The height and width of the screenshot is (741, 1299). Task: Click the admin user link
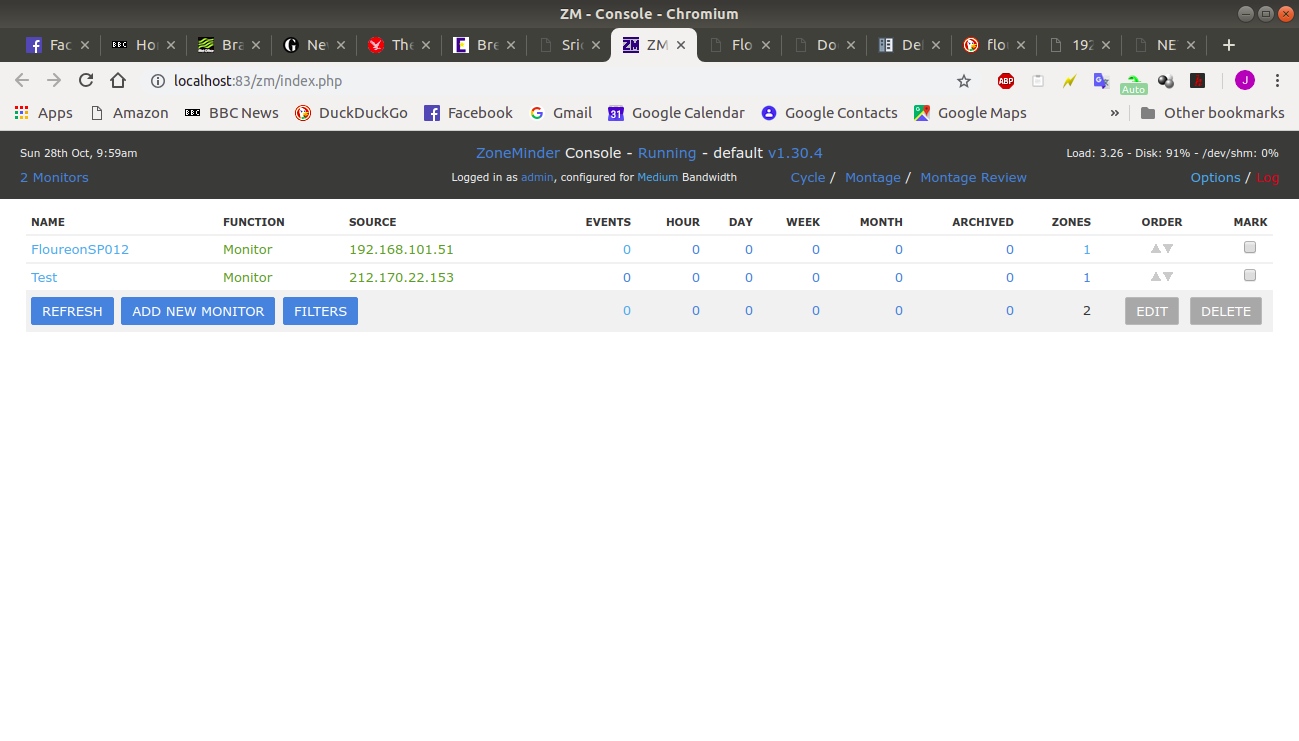[x=537, y=177]
